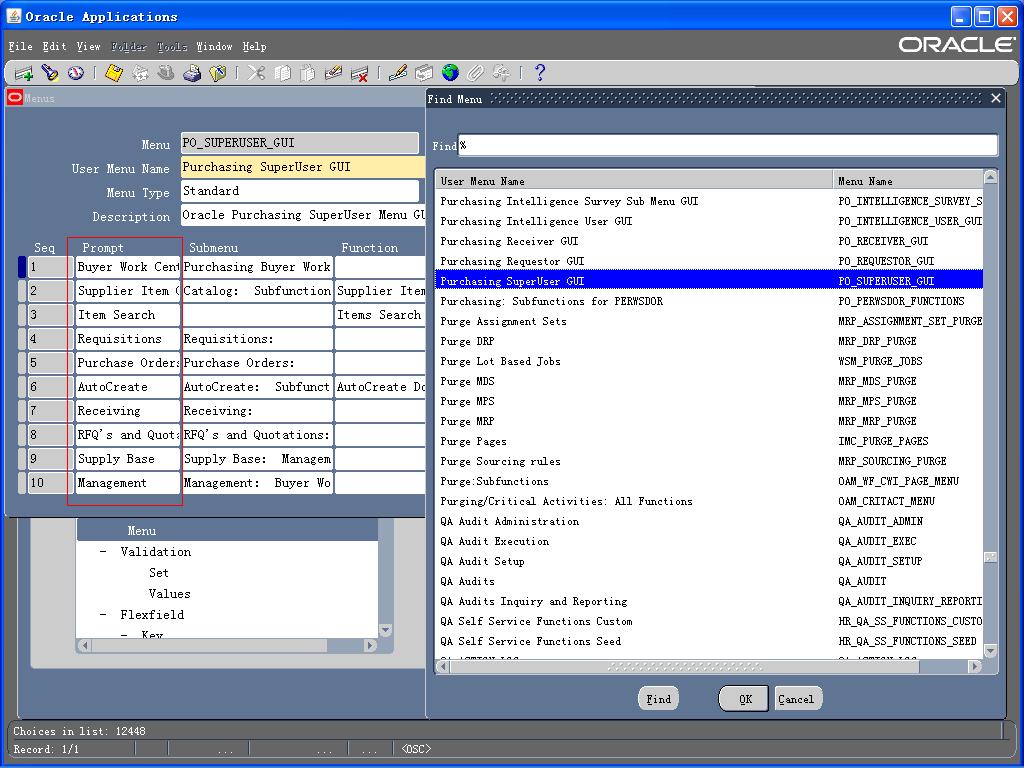
Task: Open the Show Navigator compass icon
Action: pos(76,73)
